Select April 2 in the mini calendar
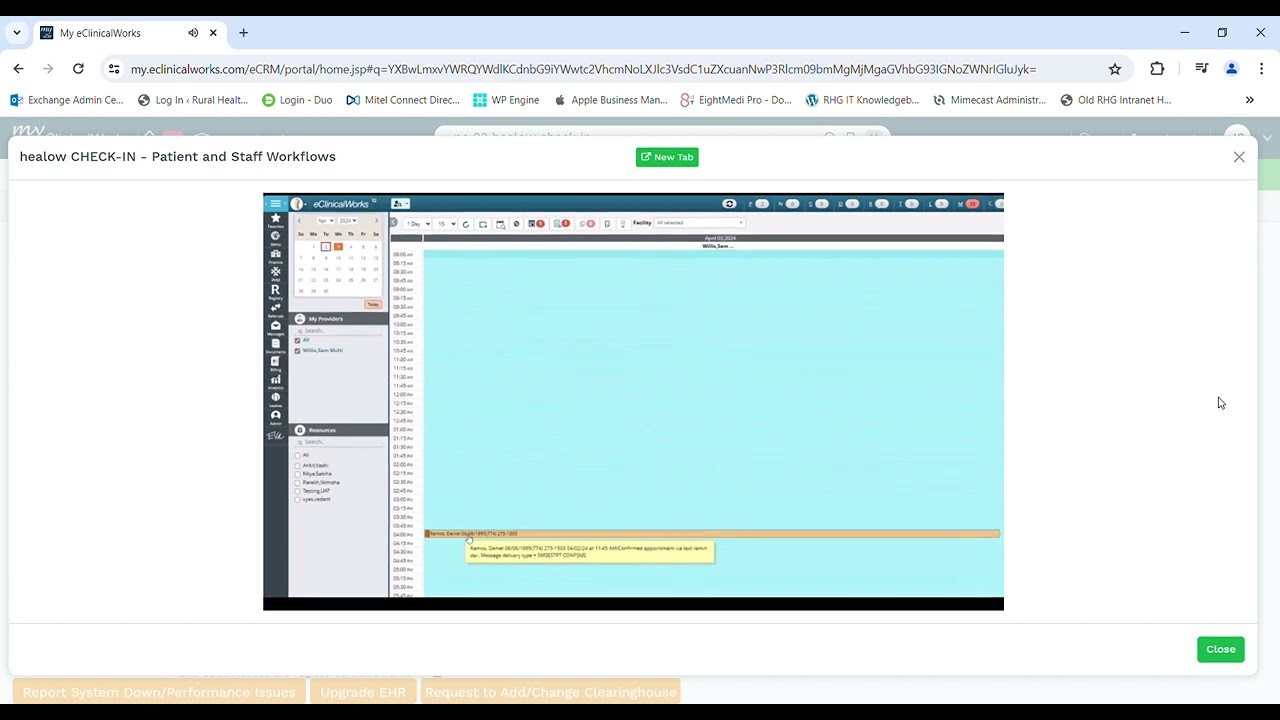 pos(326,247)
